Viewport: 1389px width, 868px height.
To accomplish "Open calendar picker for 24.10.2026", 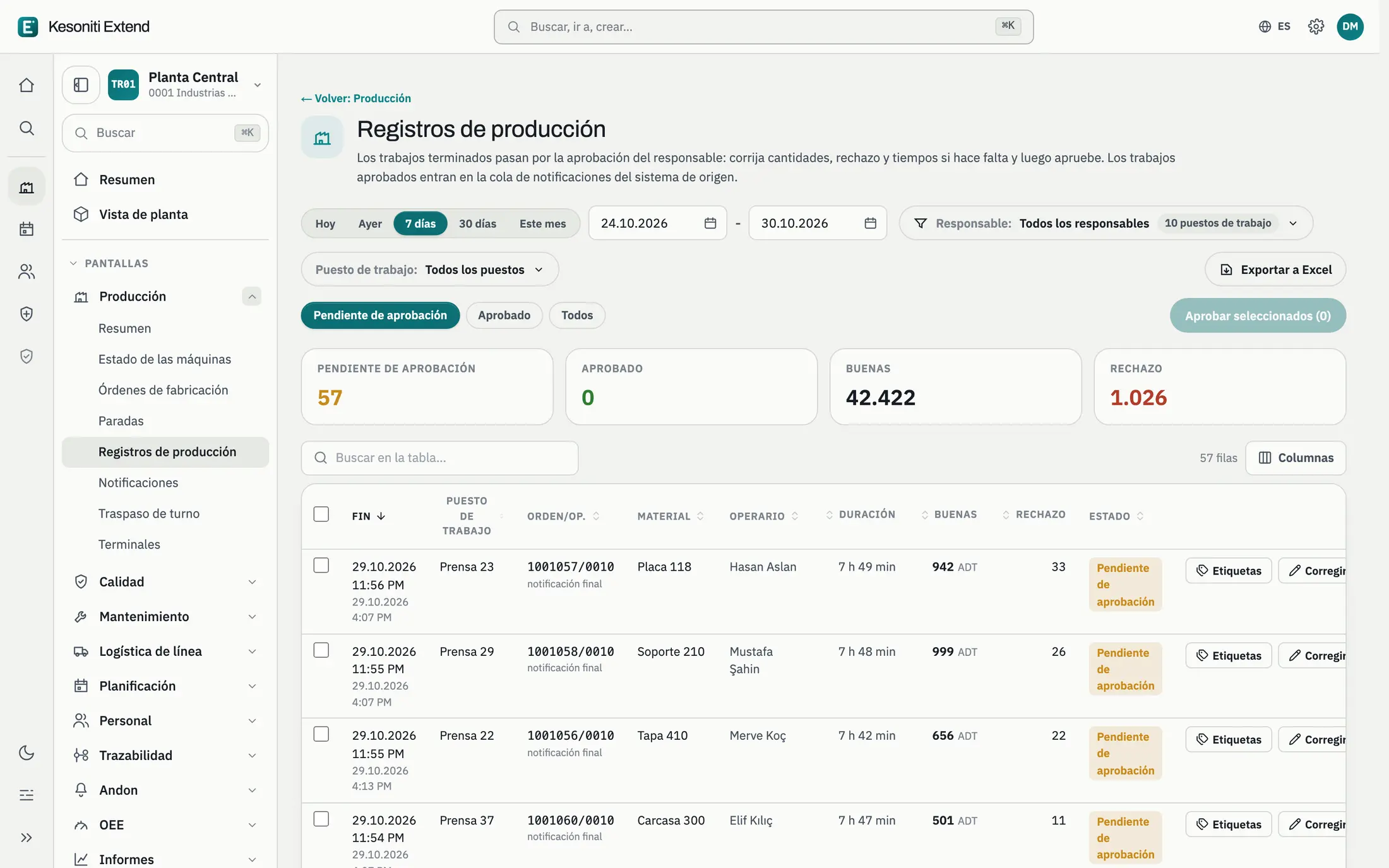I will [x=710, y=223].
